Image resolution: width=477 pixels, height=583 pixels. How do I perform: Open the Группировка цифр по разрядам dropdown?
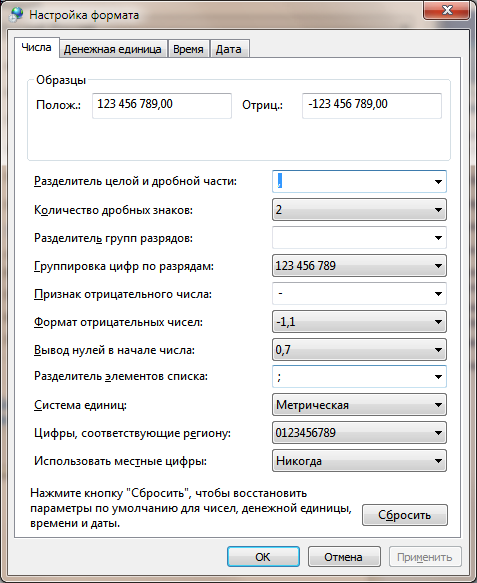click(359, 266)
